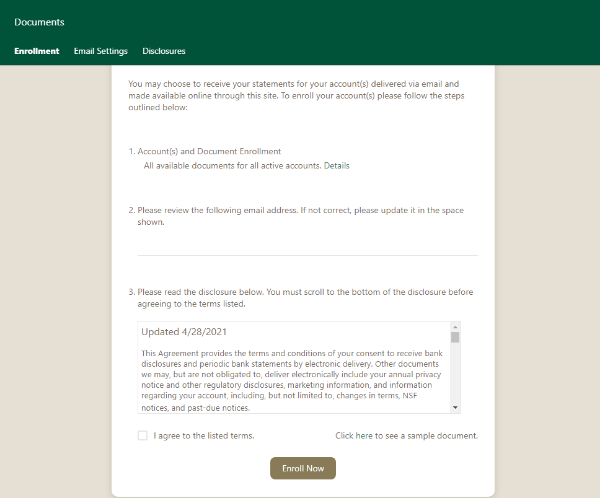The height and width of the screenshot is (498, 600).
Task: Click the 'Please read the disclosure below' step
Action: (x=305, y=298)
